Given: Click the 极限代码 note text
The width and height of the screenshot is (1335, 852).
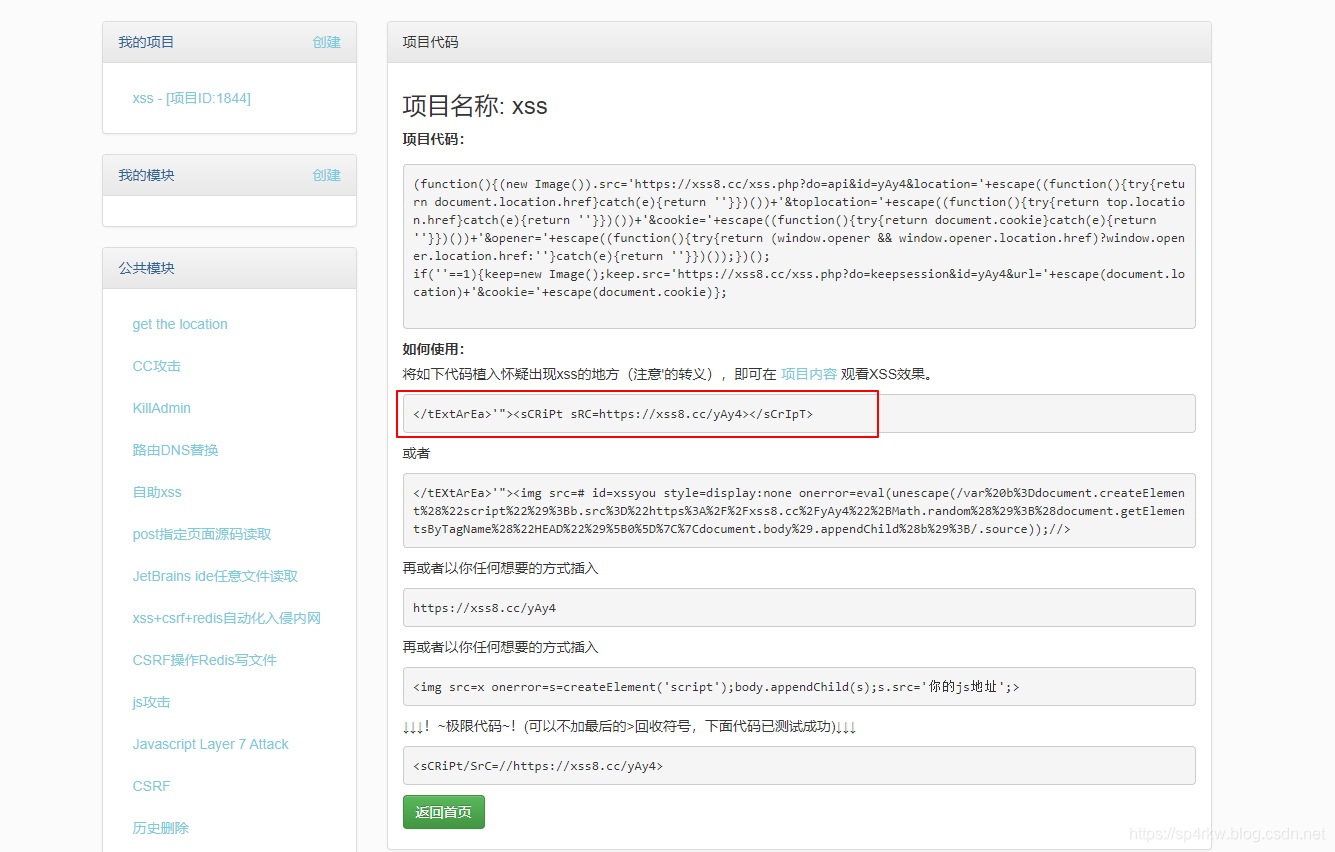Looking at the screenshot, I should 630,726.
